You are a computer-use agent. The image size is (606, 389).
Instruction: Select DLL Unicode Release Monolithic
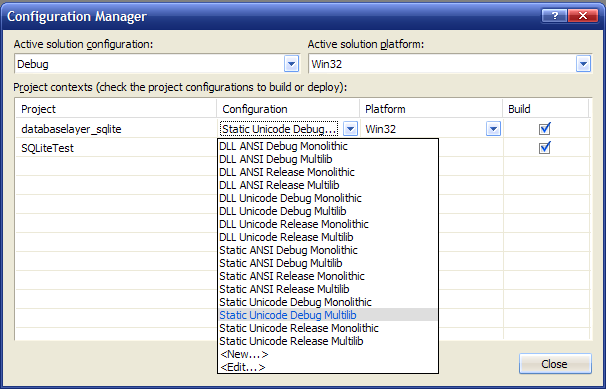[328, 224]
